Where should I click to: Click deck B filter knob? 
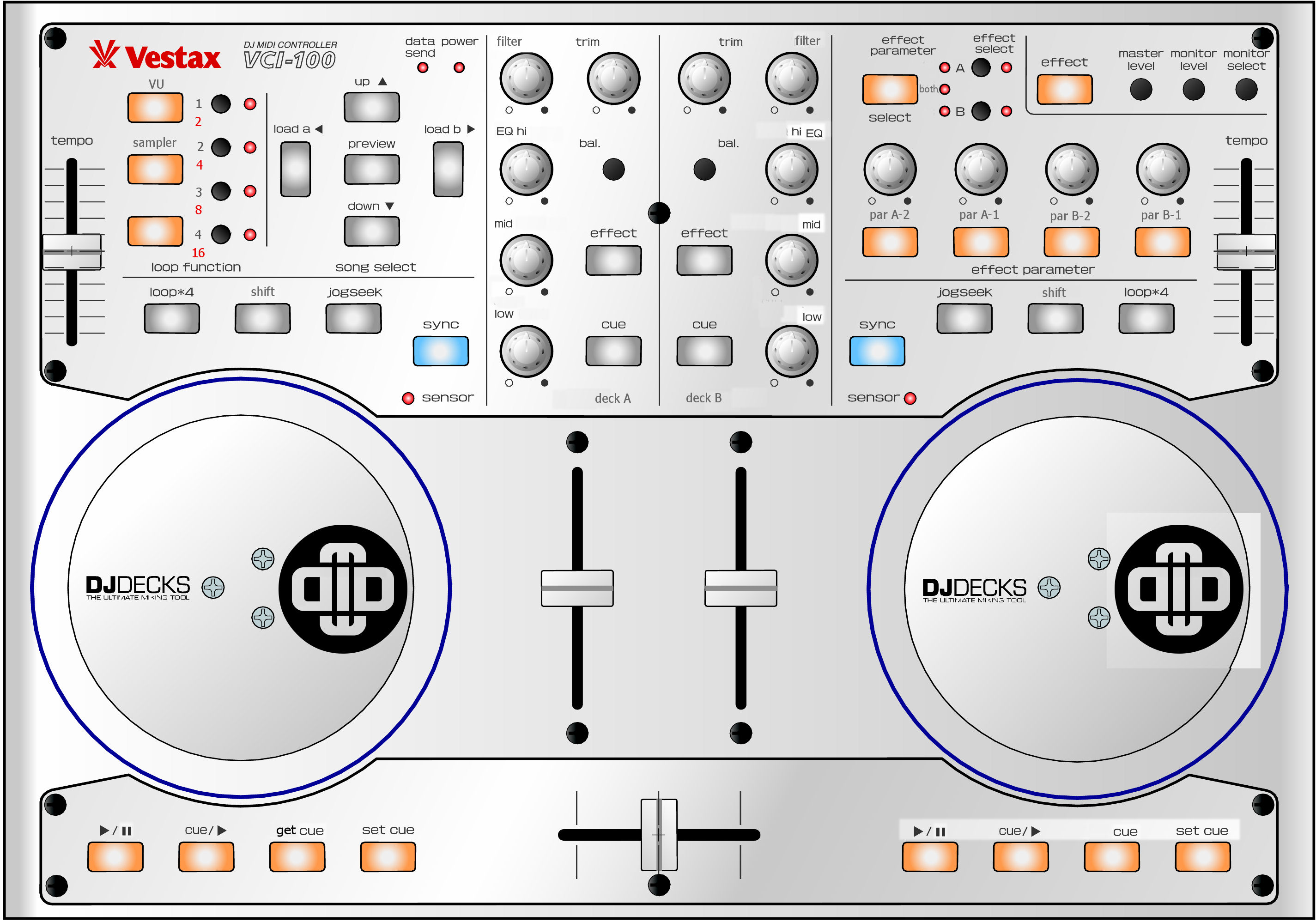[792, 79]
